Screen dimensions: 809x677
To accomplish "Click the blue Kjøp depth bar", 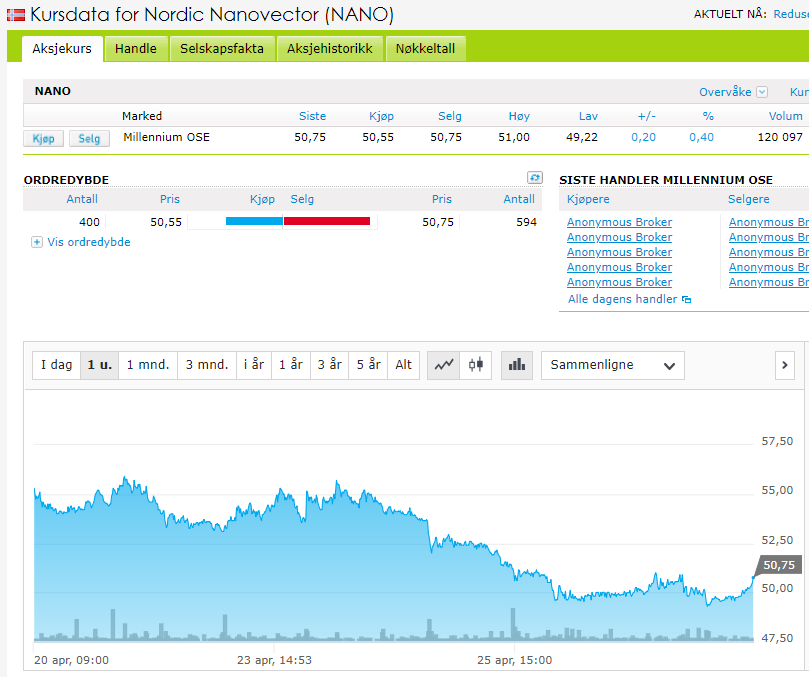I will pos(254,221).
